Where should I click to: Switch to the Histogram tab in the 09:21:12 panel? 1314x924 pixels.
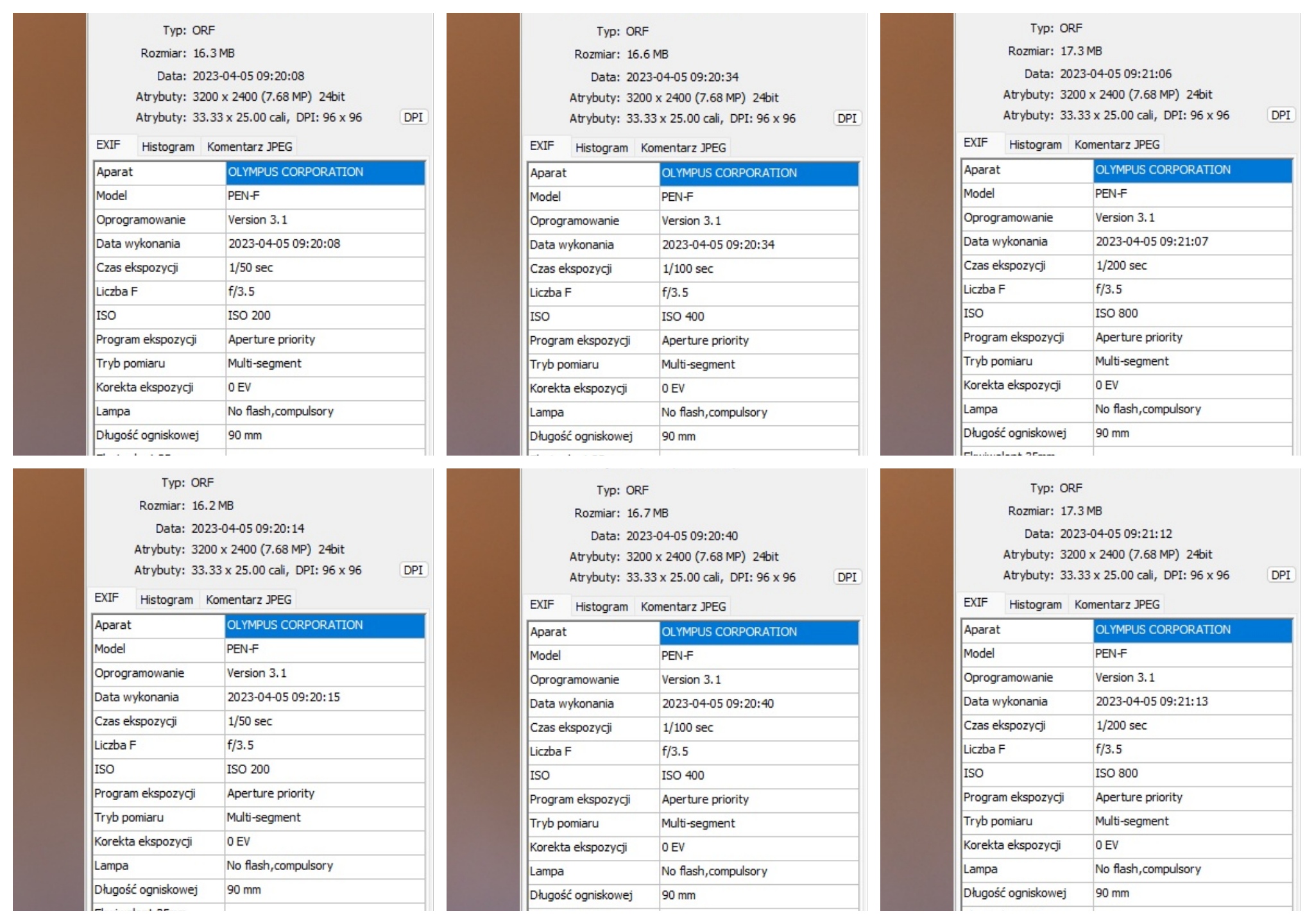[x=1035, y=605]
